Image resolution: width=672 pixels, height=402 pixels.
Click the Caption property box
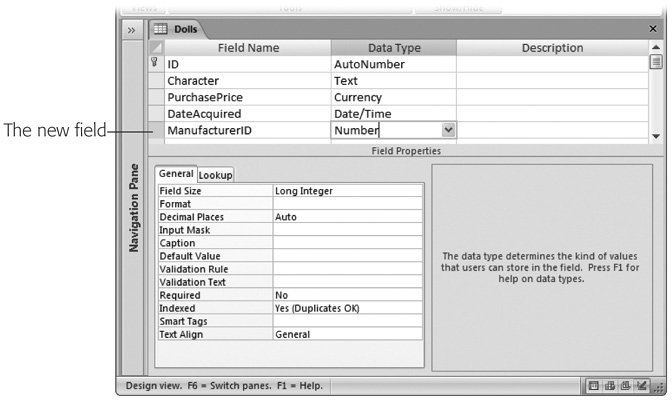tap(348, 243)
